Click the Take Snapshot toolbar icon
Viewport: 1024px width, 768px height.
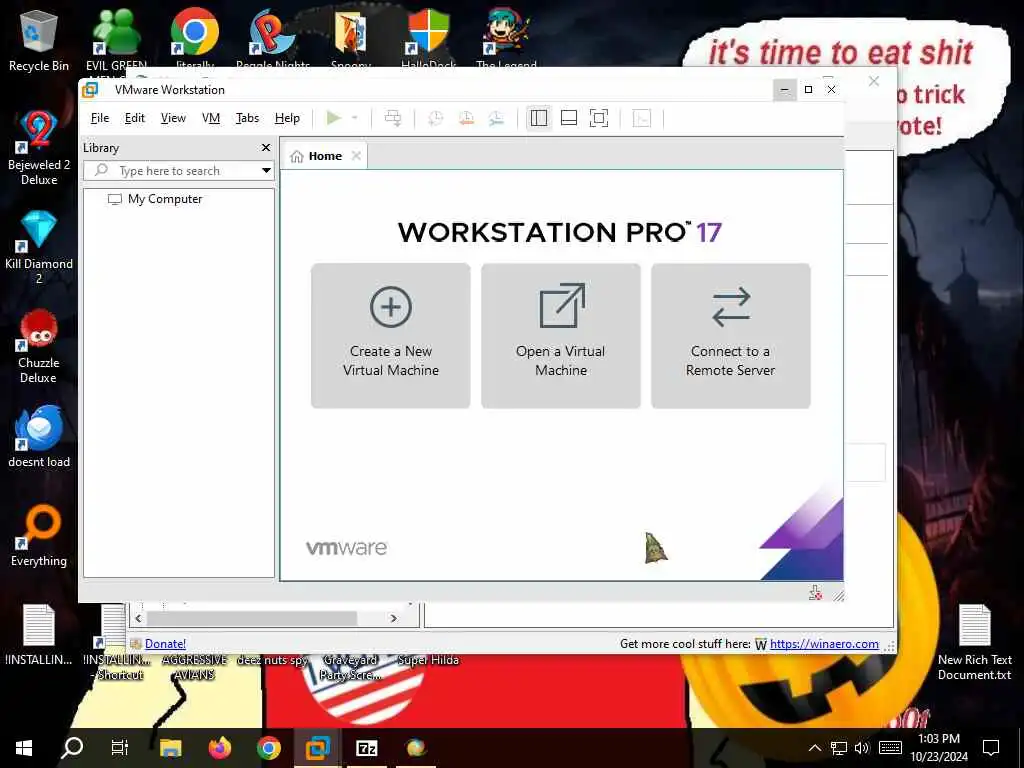[x=435, y=118]
